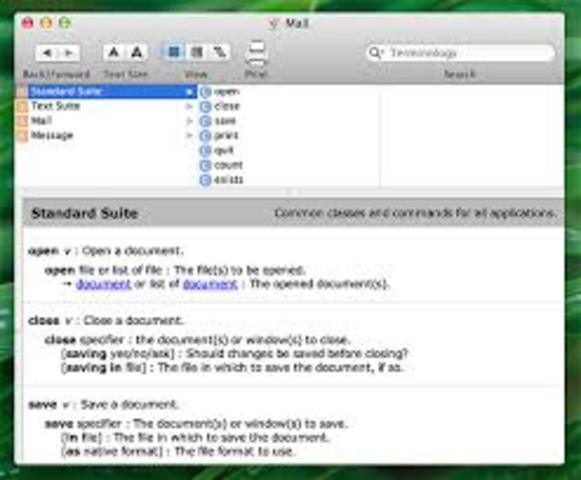581x480 pixels.
Task: Click the Mail suite icon
Action: click(x=22, y=121)
